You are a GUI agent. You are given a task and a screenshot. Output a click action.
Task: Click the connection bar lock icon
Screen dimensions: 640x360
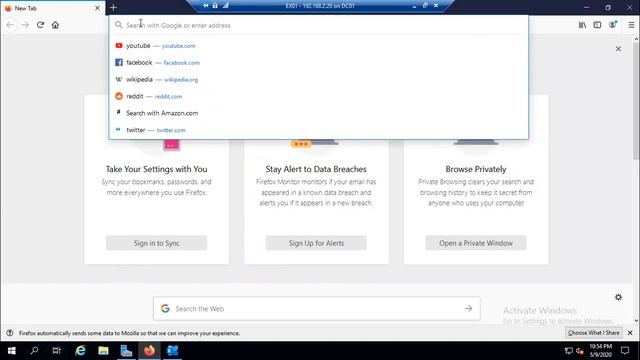(x=215, y=6)
